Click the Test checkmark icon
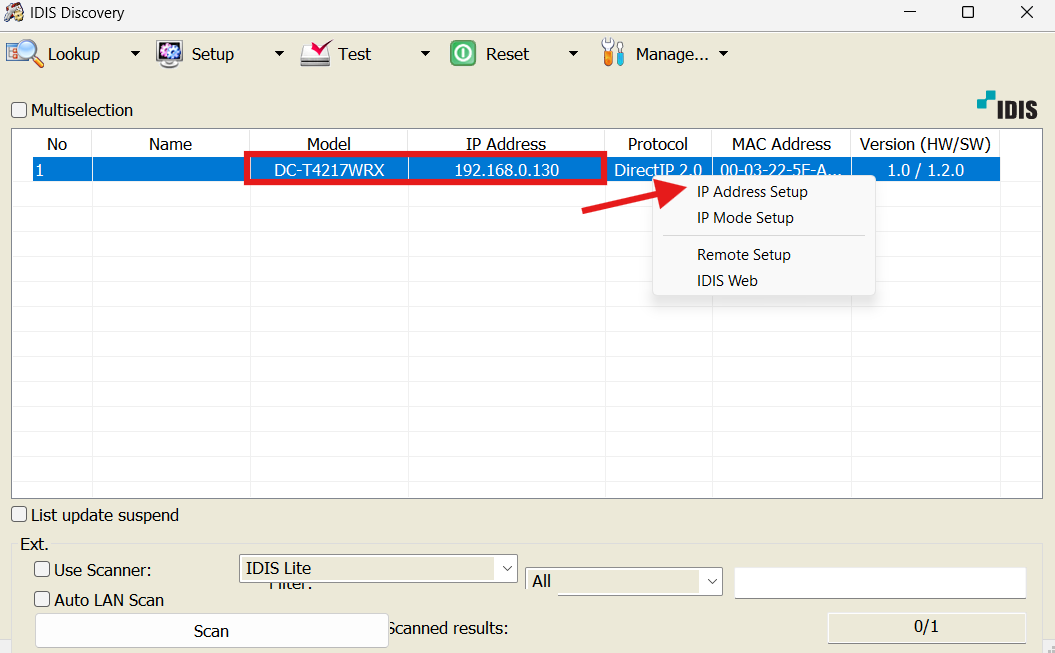The height and width of the screenshot is (653, 1055). [x=316, y=53]
